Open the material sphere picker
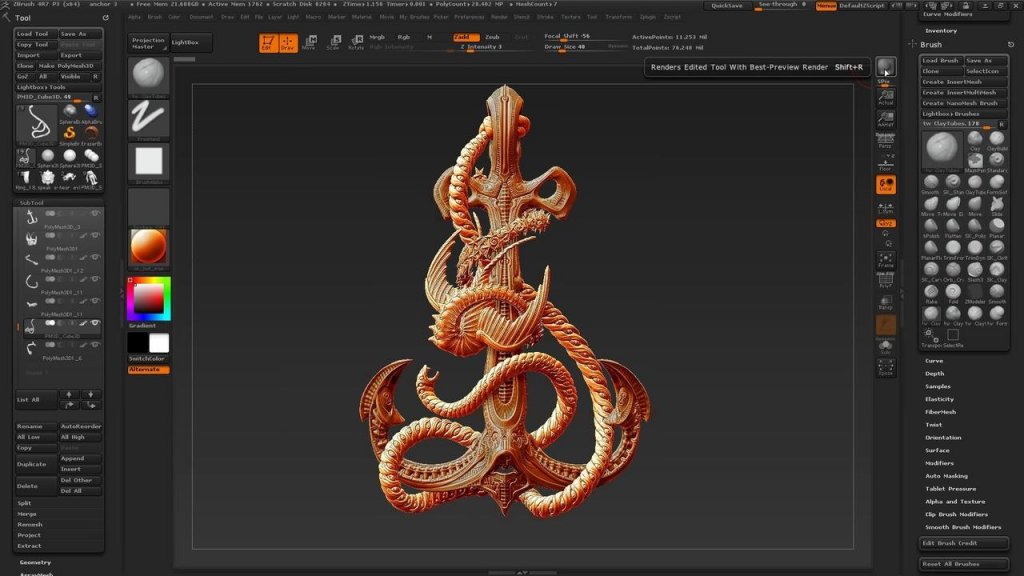Image resolution: width=1024 pixels, height=576 pixels. tap(149, 249)
